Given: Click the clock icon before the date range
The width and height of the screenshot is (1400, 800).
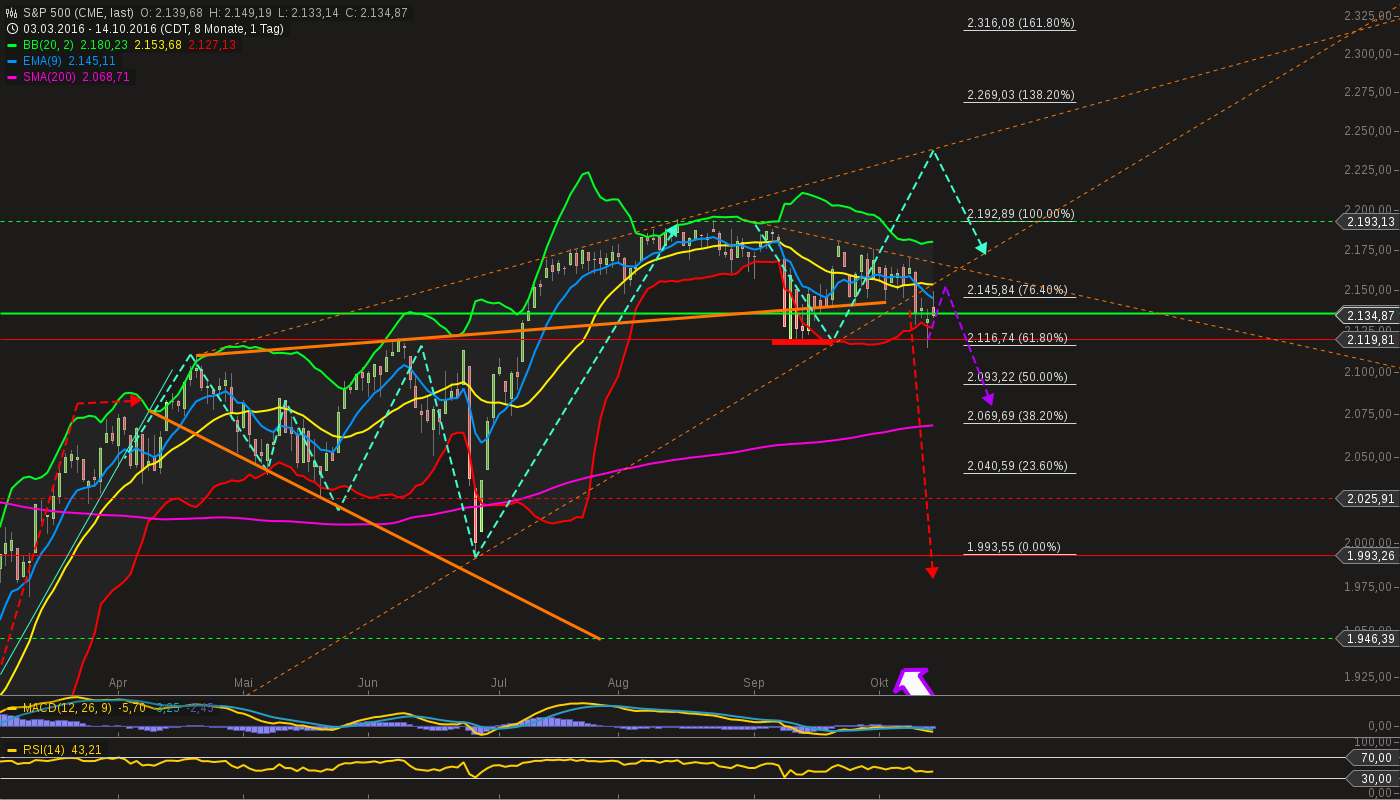Looking at the screenshot, I should coord(12,29).
